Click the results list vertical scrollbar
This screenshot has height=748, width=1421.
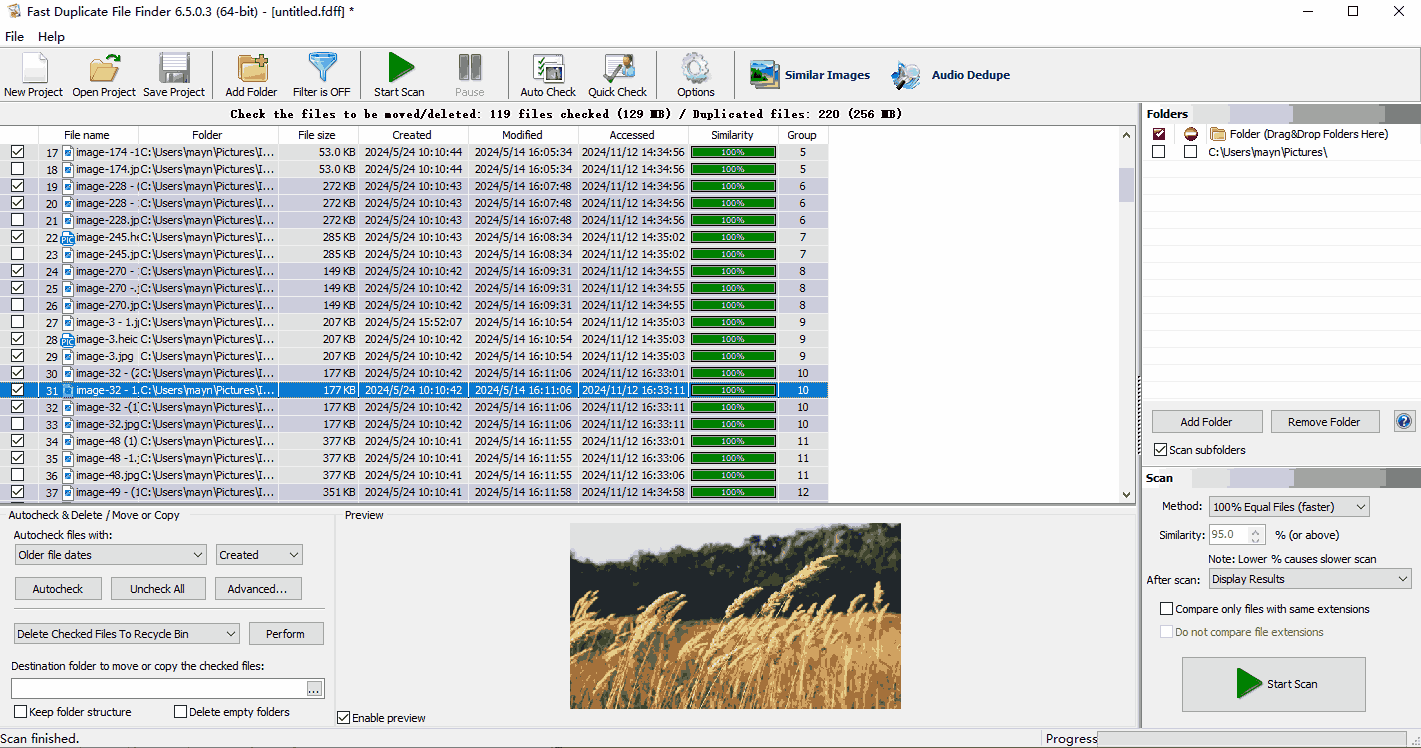click(1127, 314)
